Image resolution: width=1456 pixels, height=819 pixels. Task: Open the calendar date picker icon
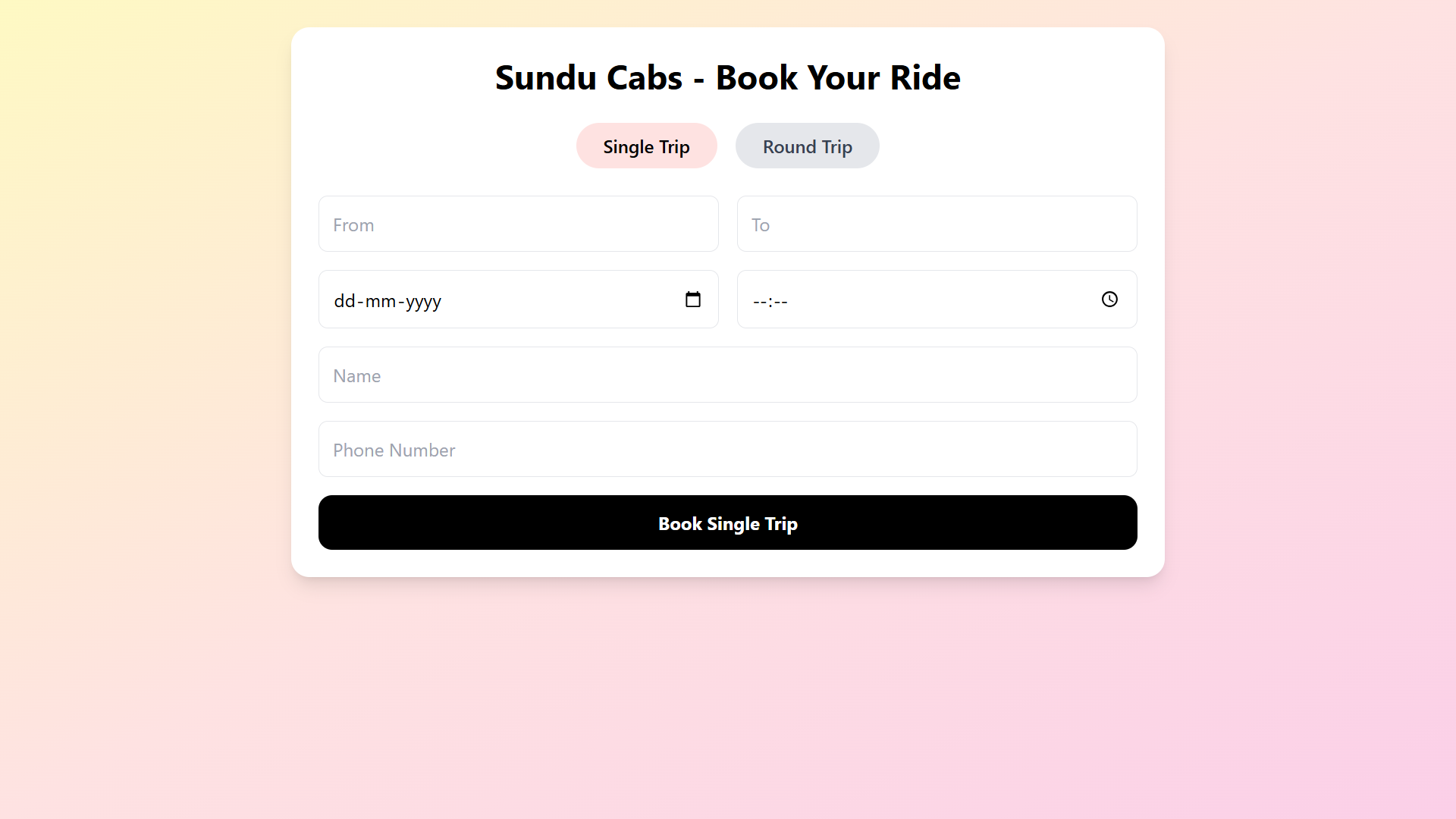pyautogui.click(x=692, y=300)
